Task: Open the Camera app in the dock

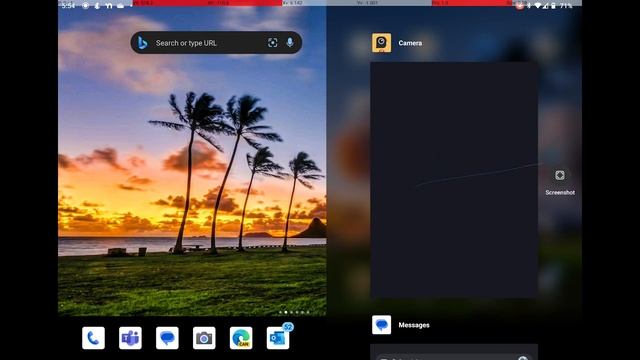Action: tap(204, 338)
